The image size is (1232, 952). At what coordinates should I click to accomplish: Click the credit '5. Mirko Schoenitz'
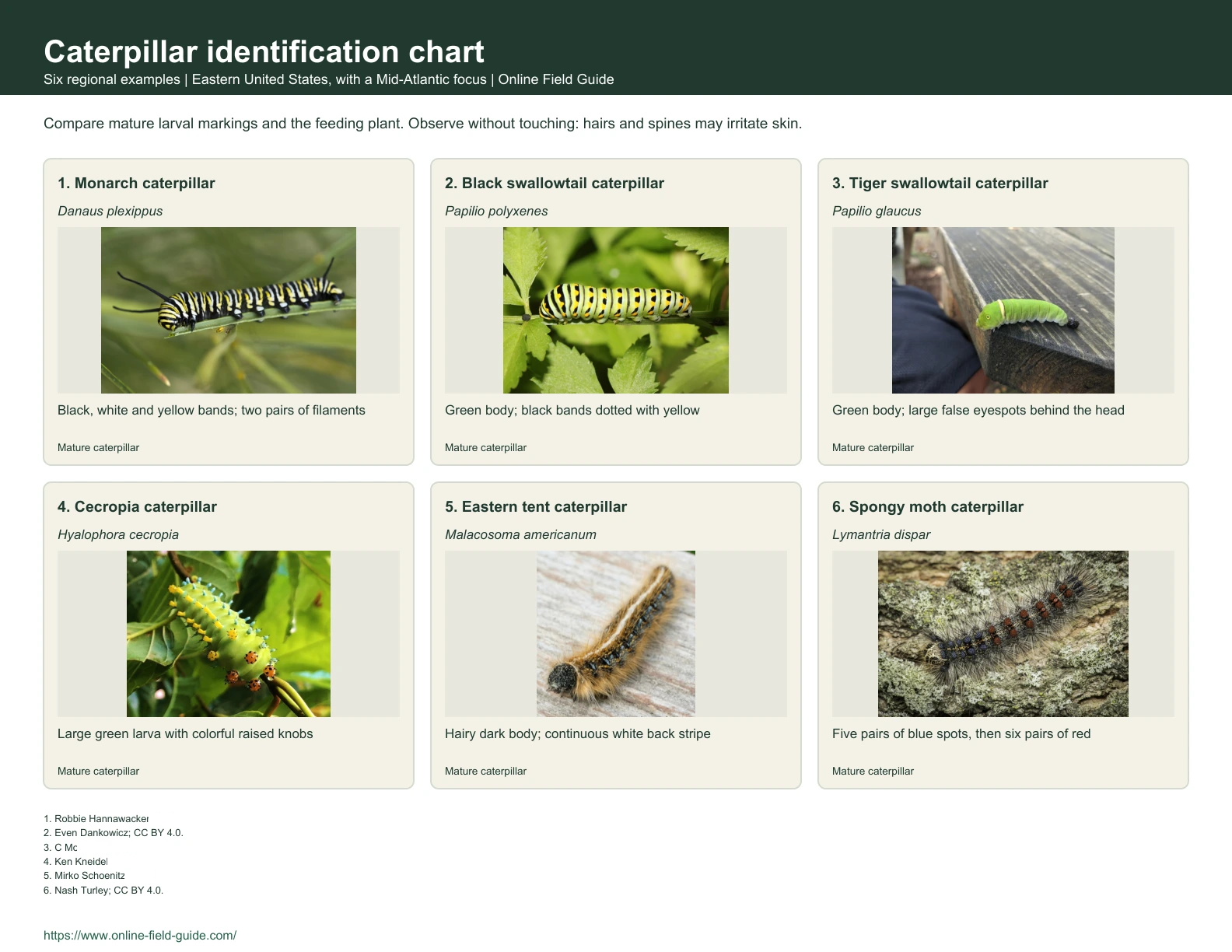click(85, 875)
